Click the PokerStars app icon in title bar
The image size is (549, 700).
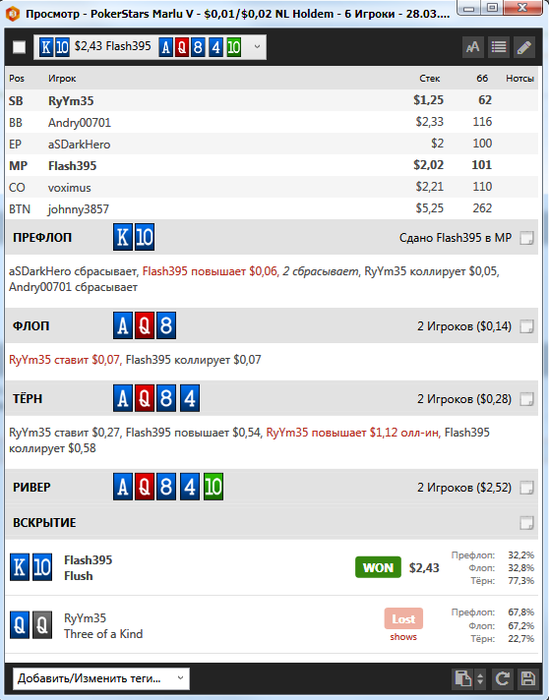[x=12, y=14]
